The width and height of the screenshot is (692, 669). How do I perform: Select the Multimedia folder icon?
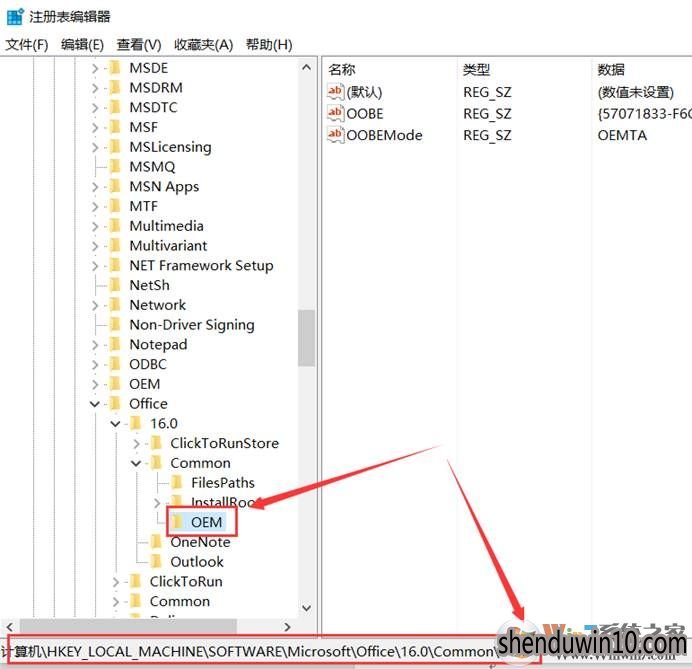115,226
